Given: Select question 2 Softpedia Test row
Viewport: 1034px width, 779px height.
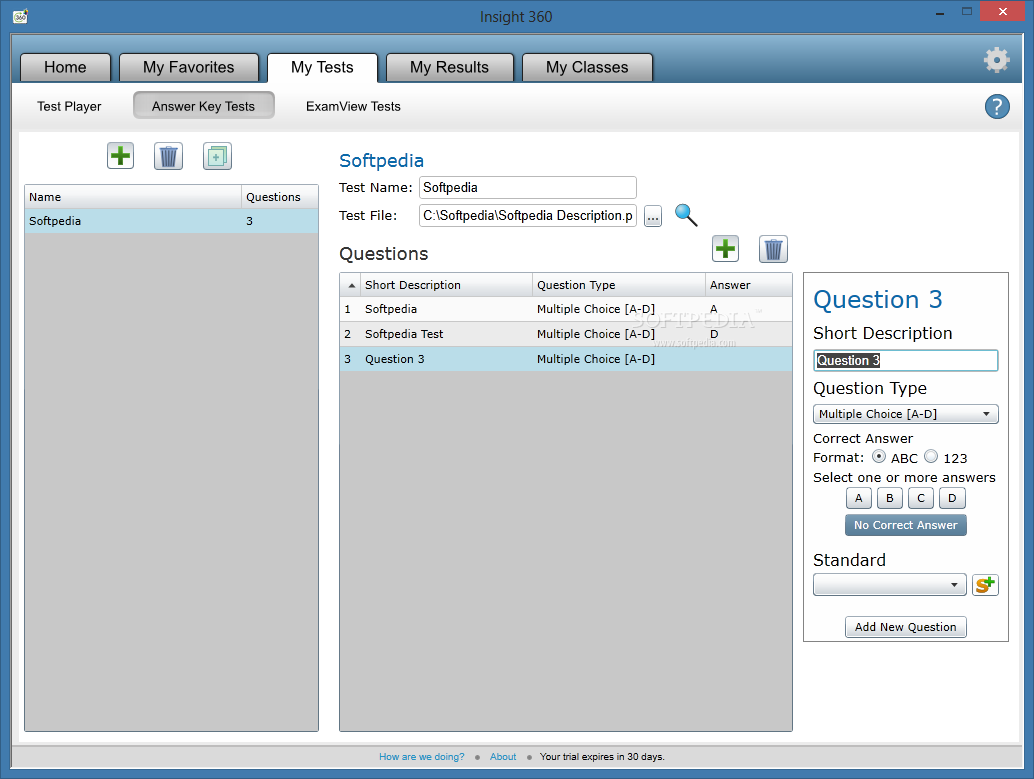Looking at the screenshot, I should tap(566, 334).
